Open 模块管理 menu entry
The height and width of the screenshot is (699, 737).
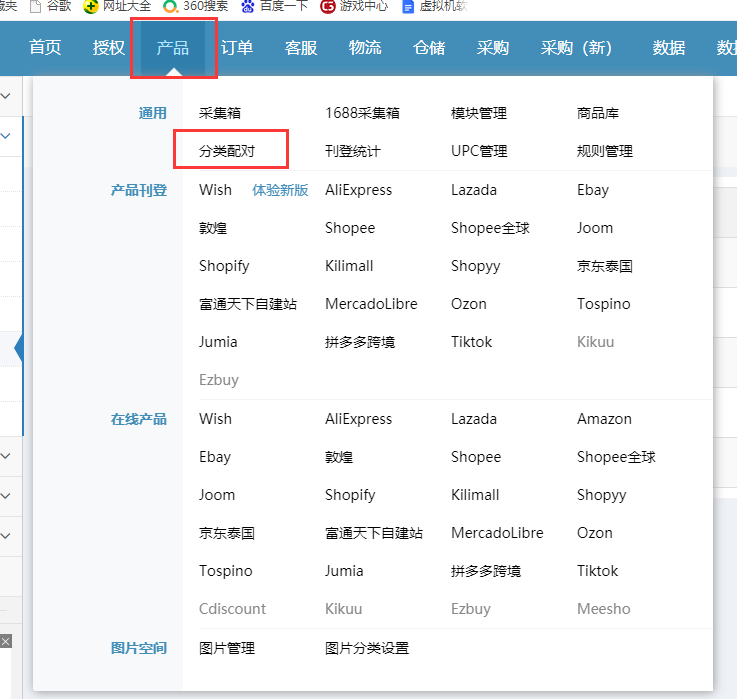click(479, 113)
